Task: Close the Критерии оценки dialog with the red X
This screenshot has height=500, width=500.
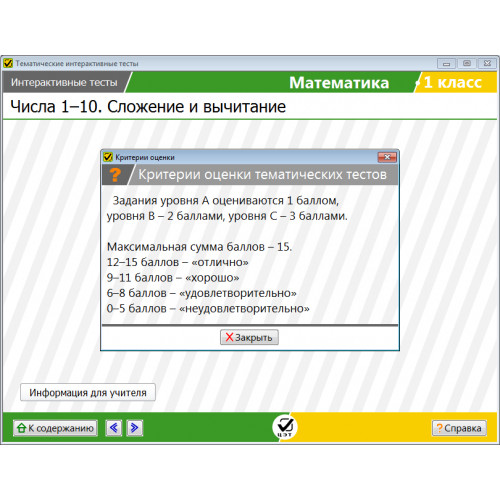Action: [387, 157]
